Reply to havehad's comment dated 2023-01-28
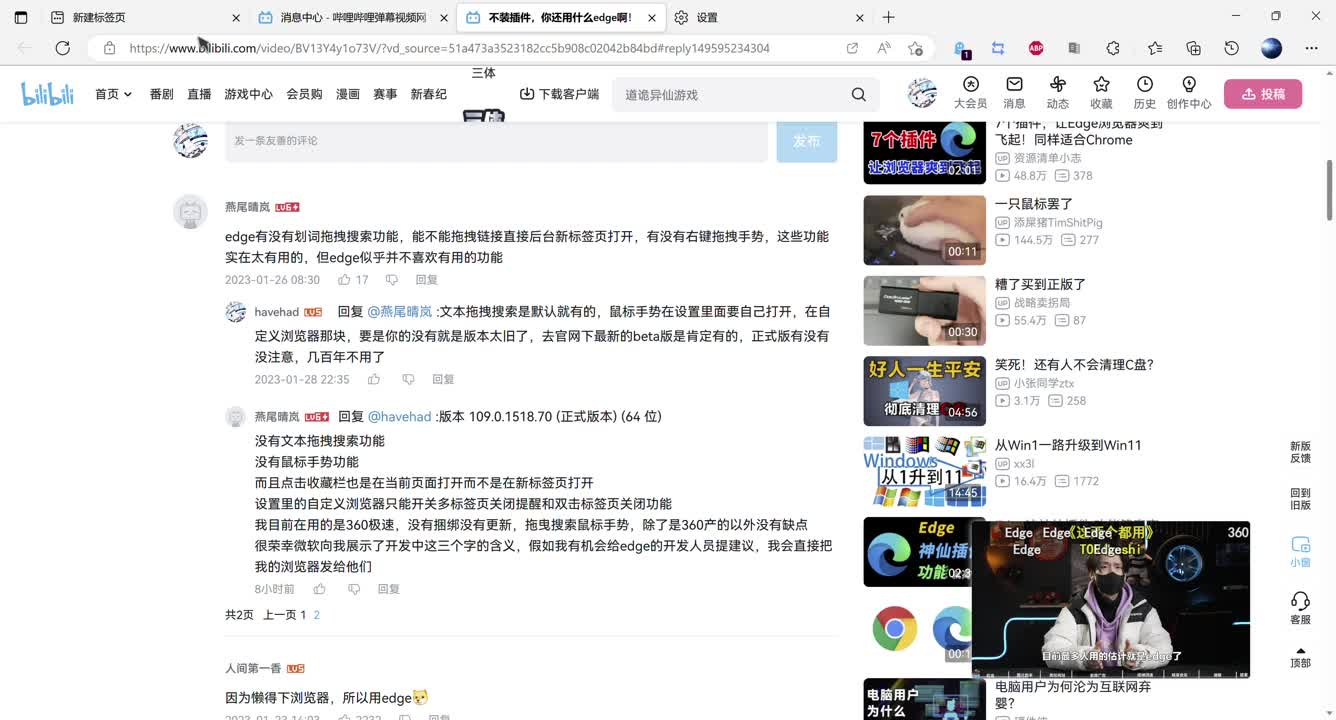The width and height of the screenshot is (1336, 720). click(x=443, y=379)
